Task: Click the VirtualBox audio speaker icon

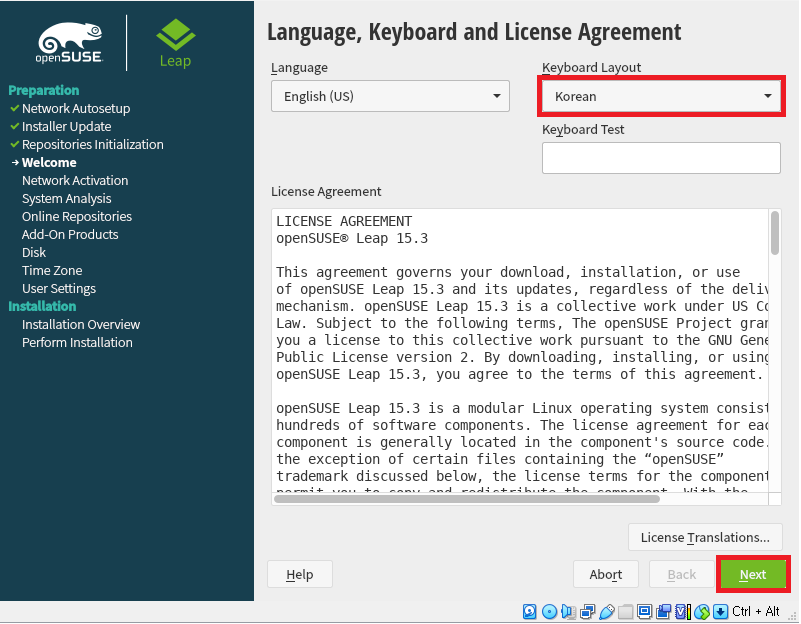Action: click(x=569, y=611)
